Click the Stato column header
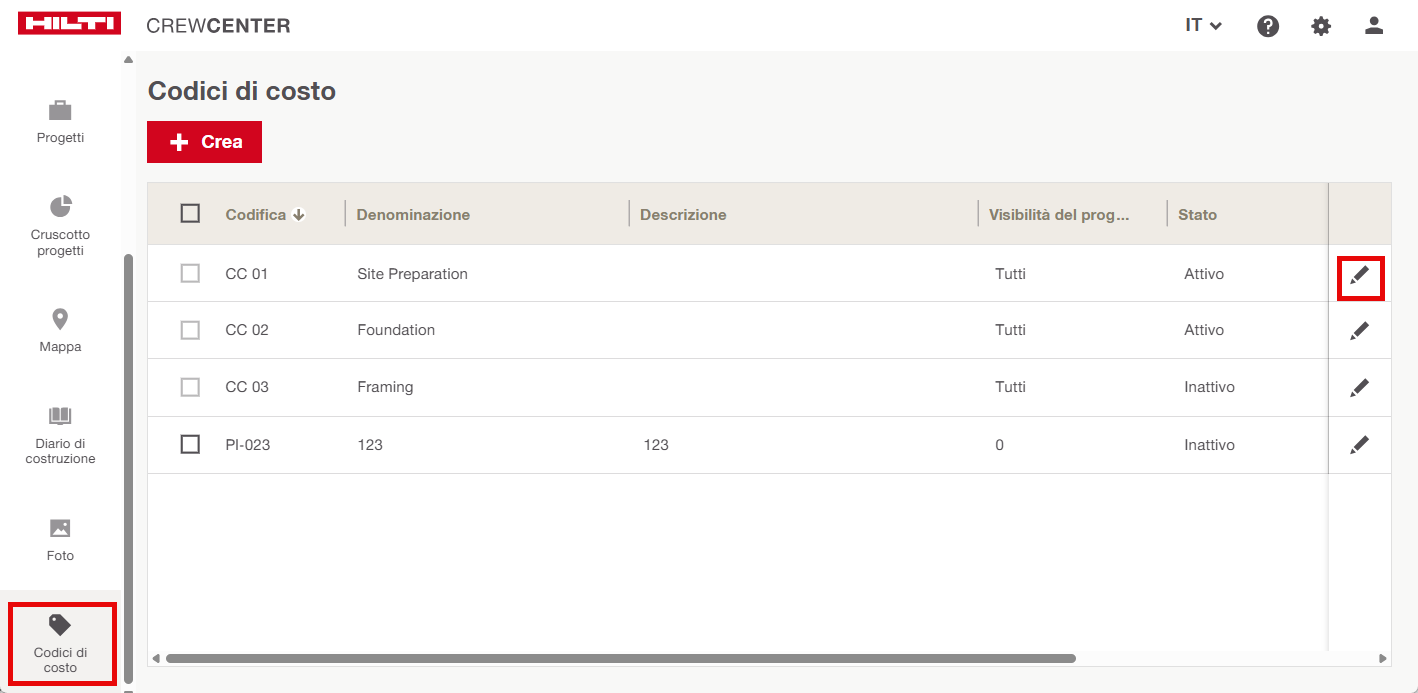The width and height of the screenshot is (1418, 693). 1197,215
